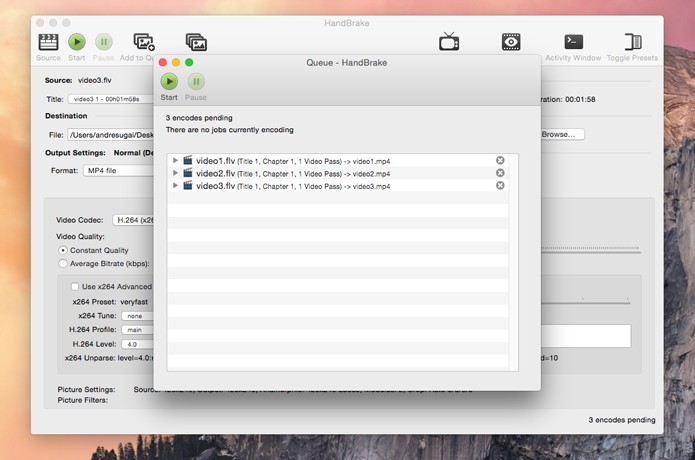Click '3 encodes pending' status in main window
This screenshot has height=460, width=695.
click(x=621, y=420)
